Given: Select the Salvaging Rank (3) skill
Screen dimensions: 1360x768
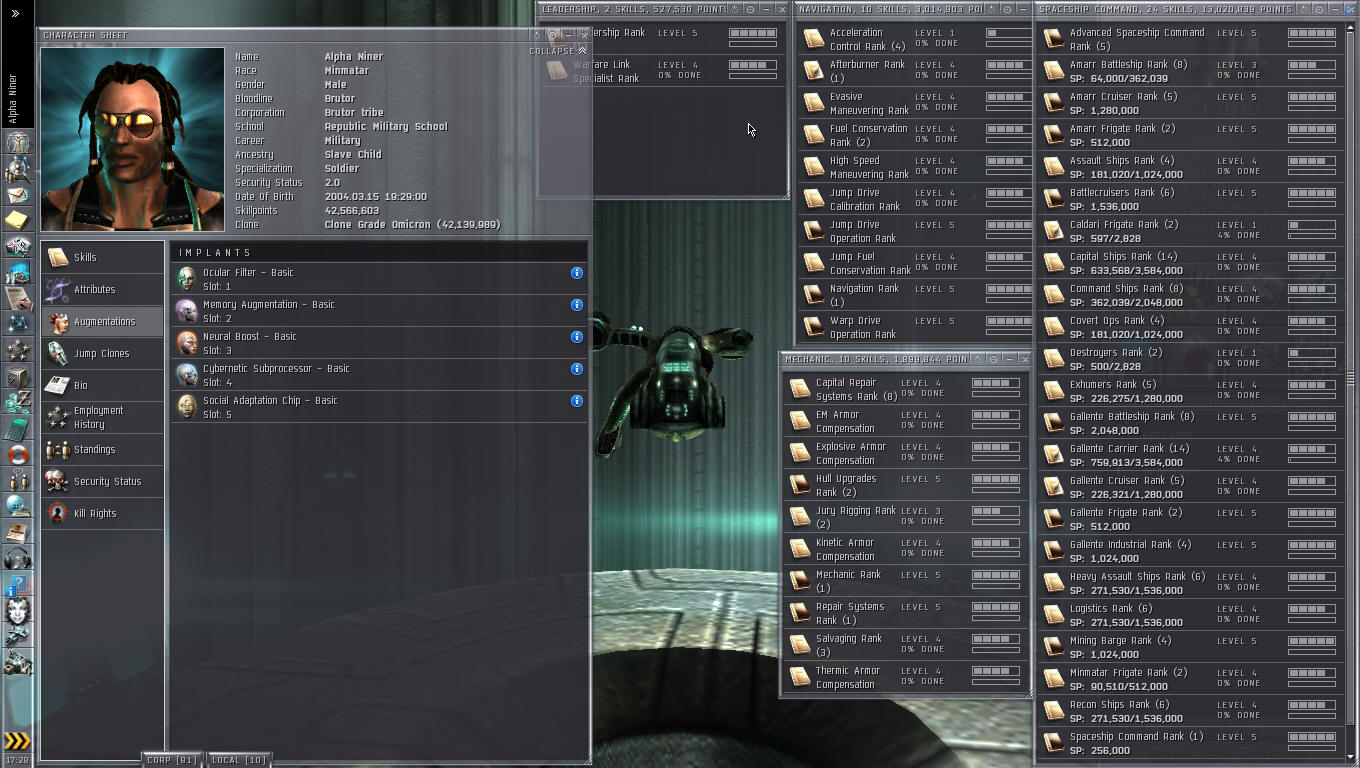Looking at the screenshot, I should tap(906, 646).
